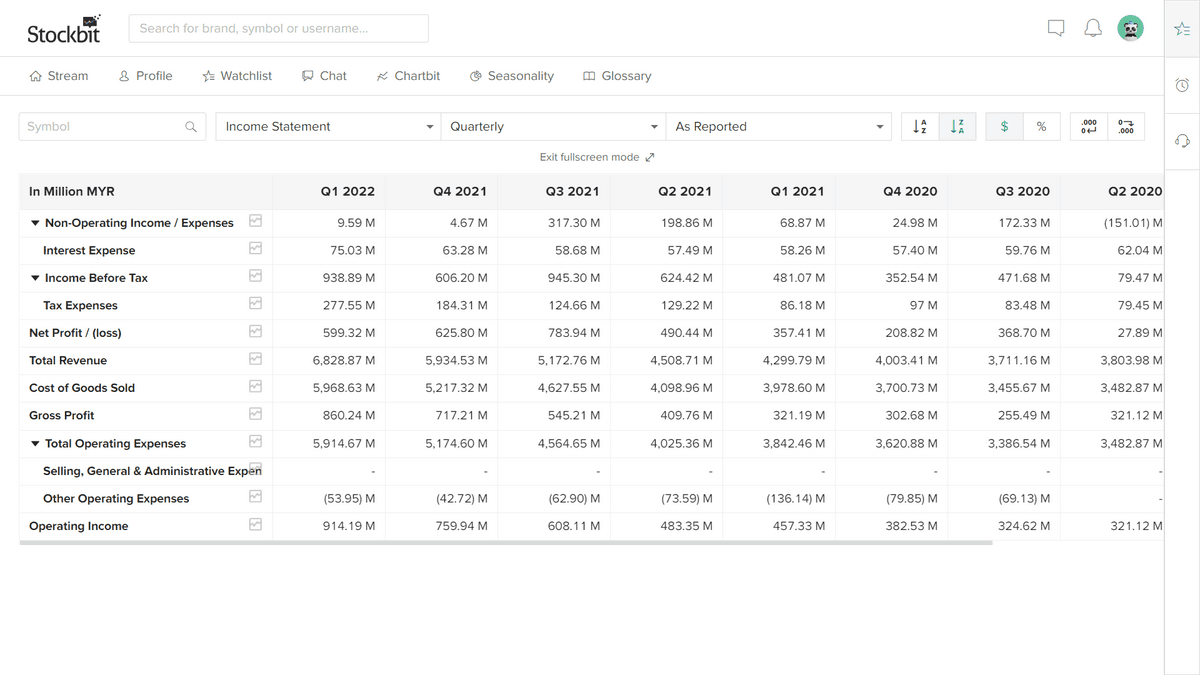The width and height of the screenshot is (1200, 675).
Task: Click the user profile avatar
Action: pos(1130,29)
